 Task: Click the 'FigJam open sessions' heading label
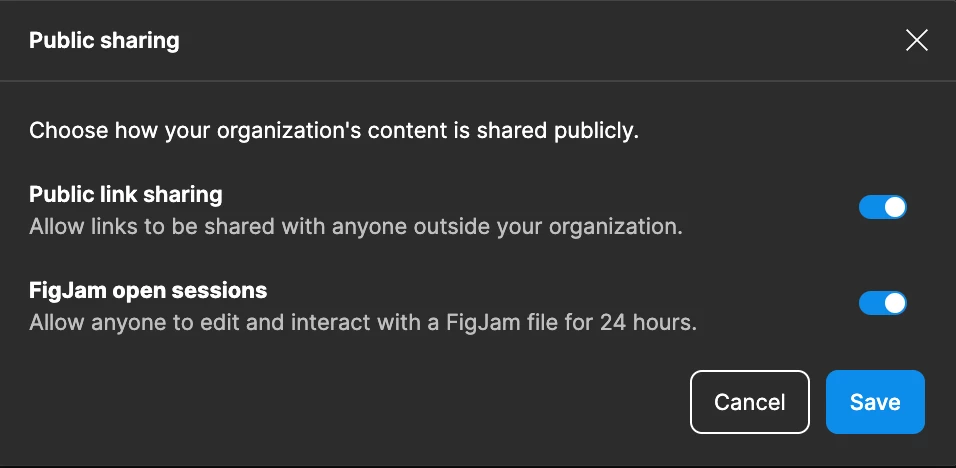point(148,290)
